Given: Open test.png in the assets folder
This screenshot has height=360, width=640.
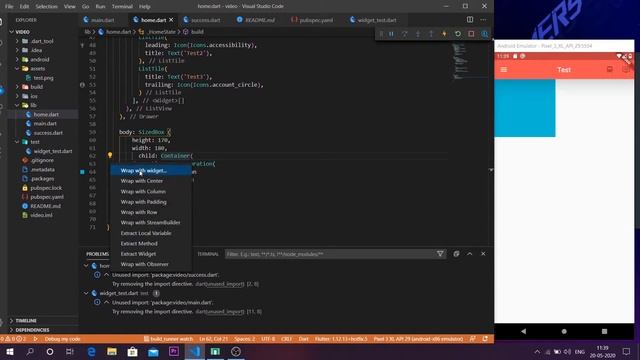Looking at the screenshot, I should [43, 78].
